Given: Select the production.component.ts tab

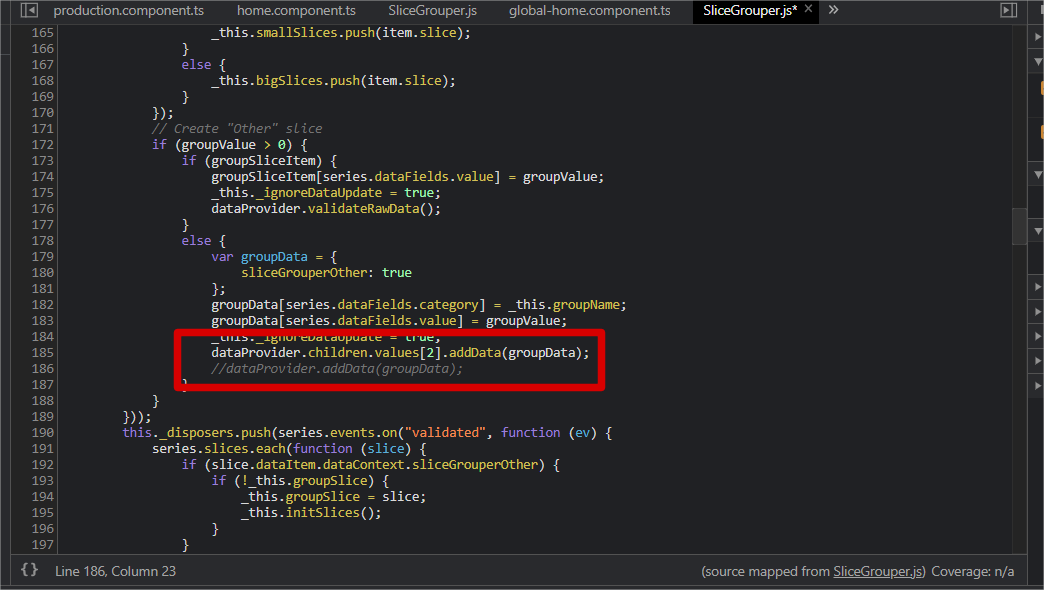Looking at the screenshot, I should tap(128, 11).
